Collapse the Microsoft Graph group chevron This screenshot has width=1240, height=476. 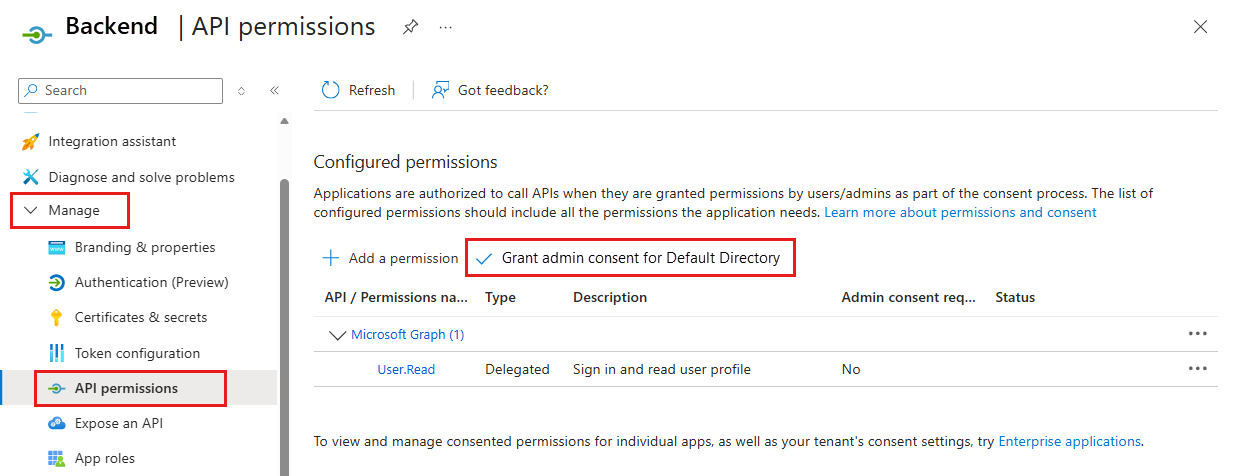click(337, 334)
